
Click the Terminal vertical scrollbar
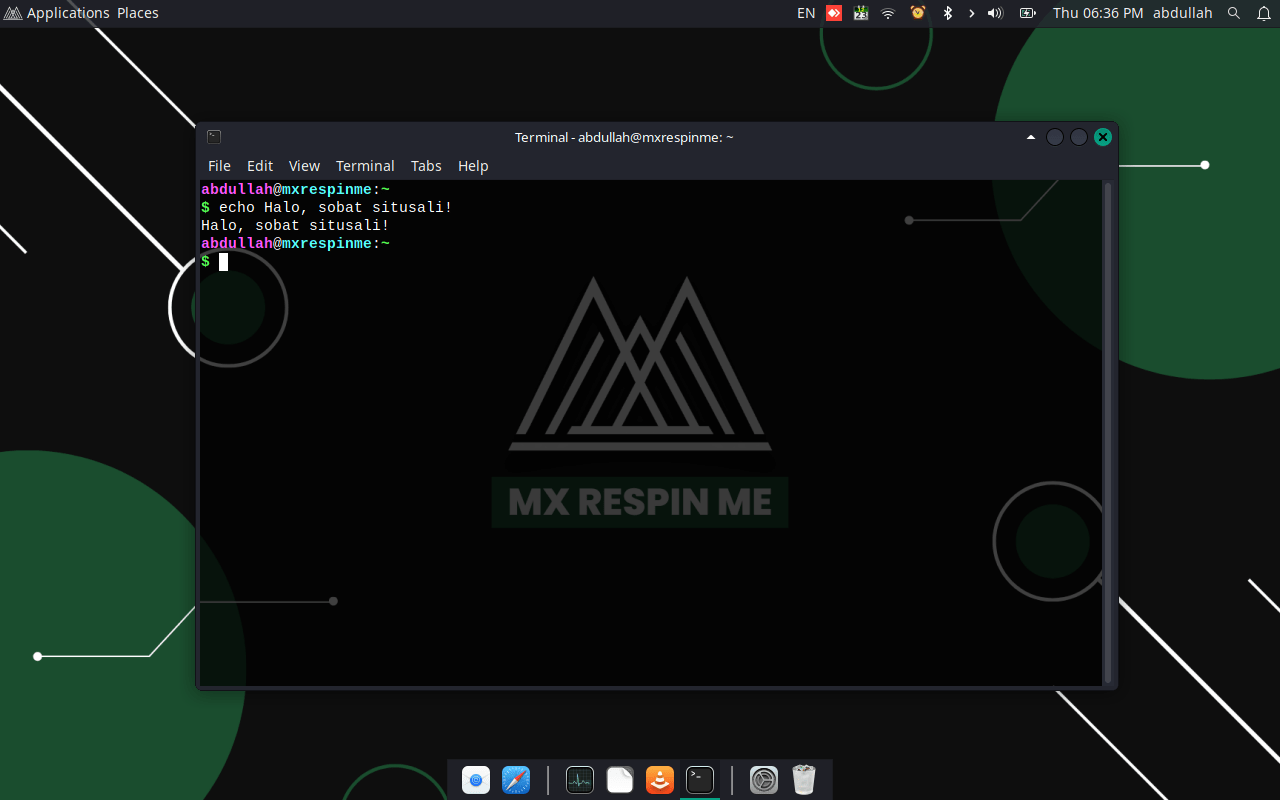pos(1108,432)
